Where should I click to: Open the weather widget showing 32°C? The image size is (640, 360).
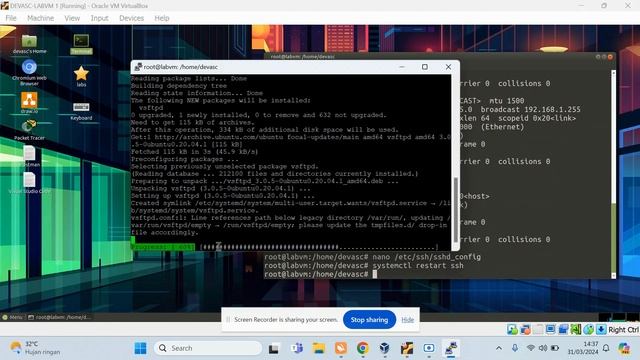tap(35, 348)
